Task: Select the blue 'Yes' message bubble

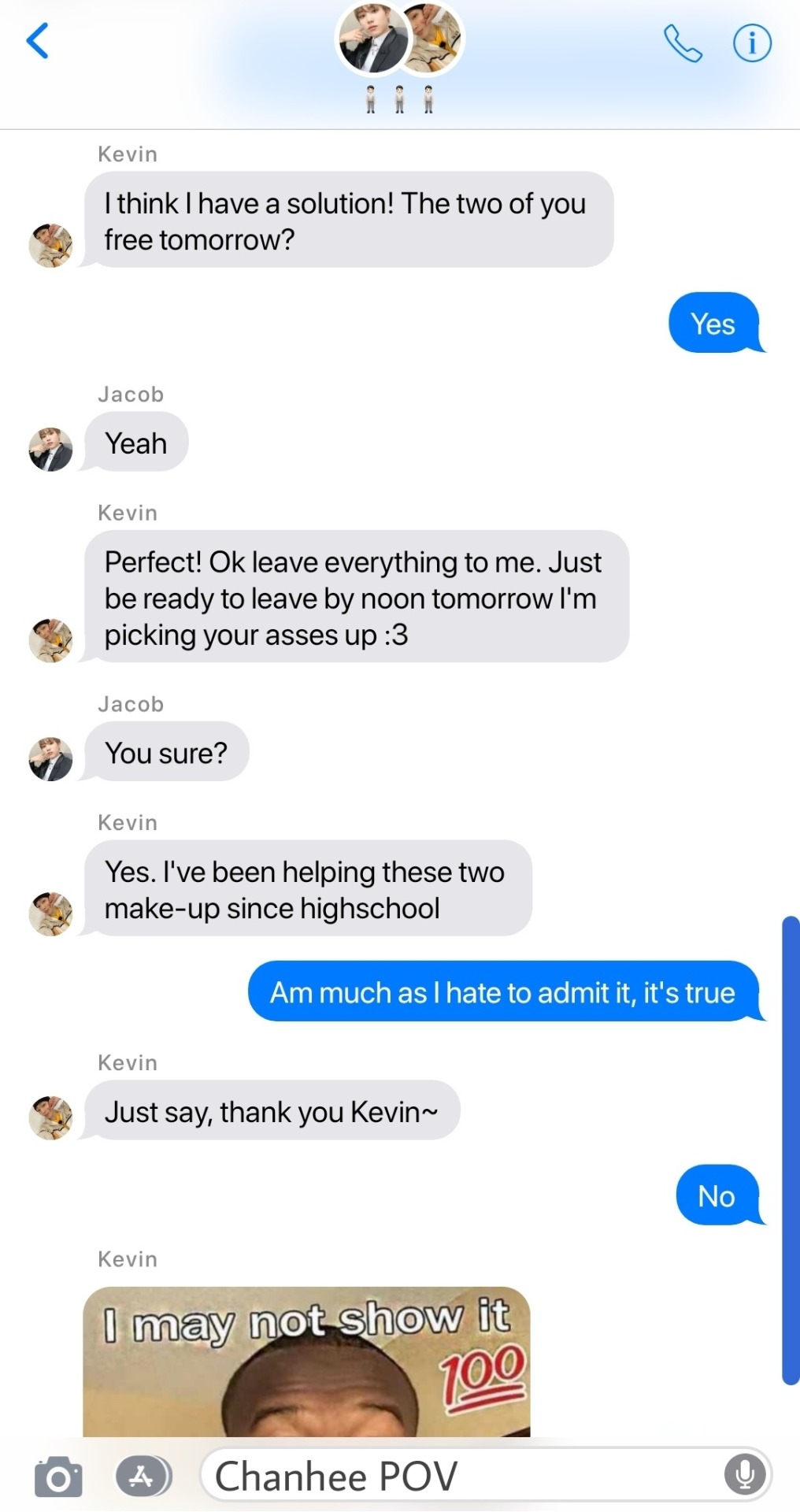Action: (x=715, y=323)
